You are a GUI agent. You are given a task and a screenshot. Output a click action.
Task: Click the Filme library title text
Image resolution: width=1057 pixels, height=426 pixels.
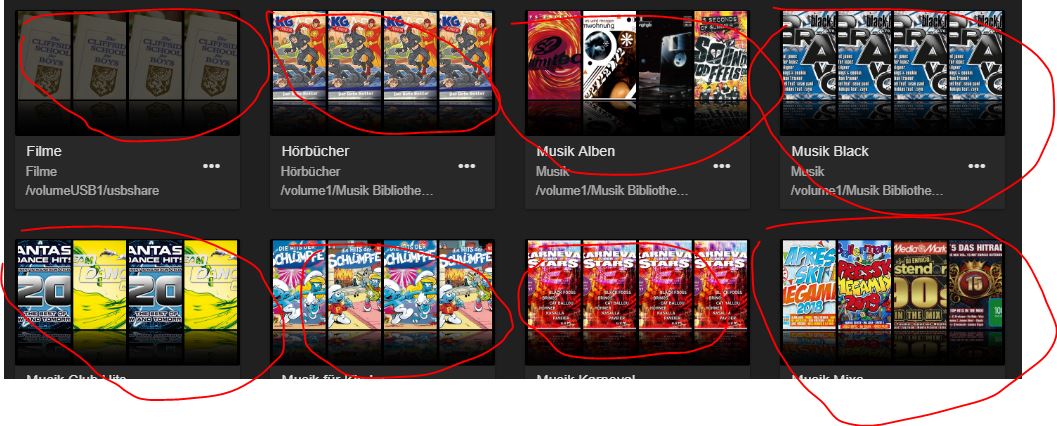point(44,151)
